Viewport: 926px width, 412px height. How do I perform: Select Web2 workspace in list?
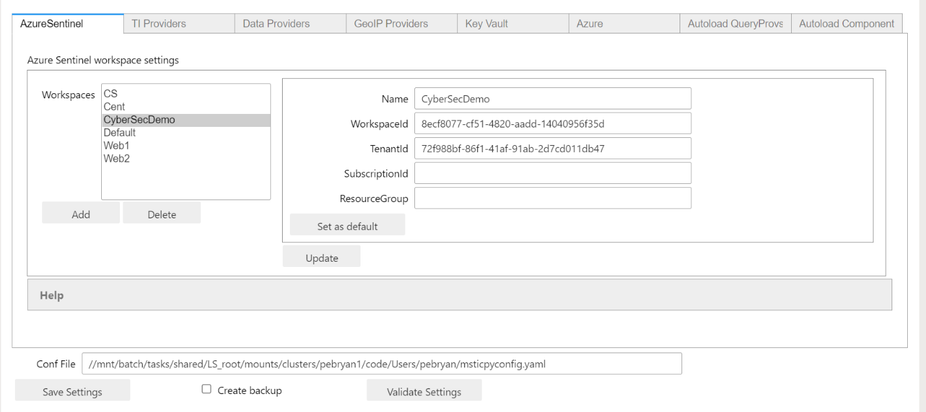click(x=186, y=159)
